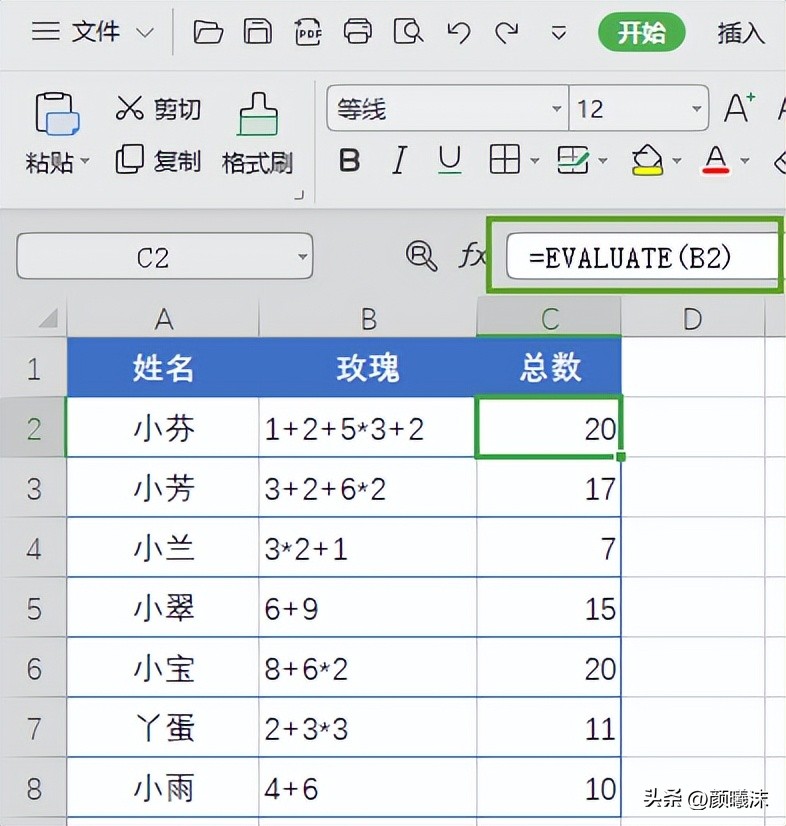This screenshot has width=786, height=826.
Task: Click cell containing 8+6*2
Action: tap(368, 668)
